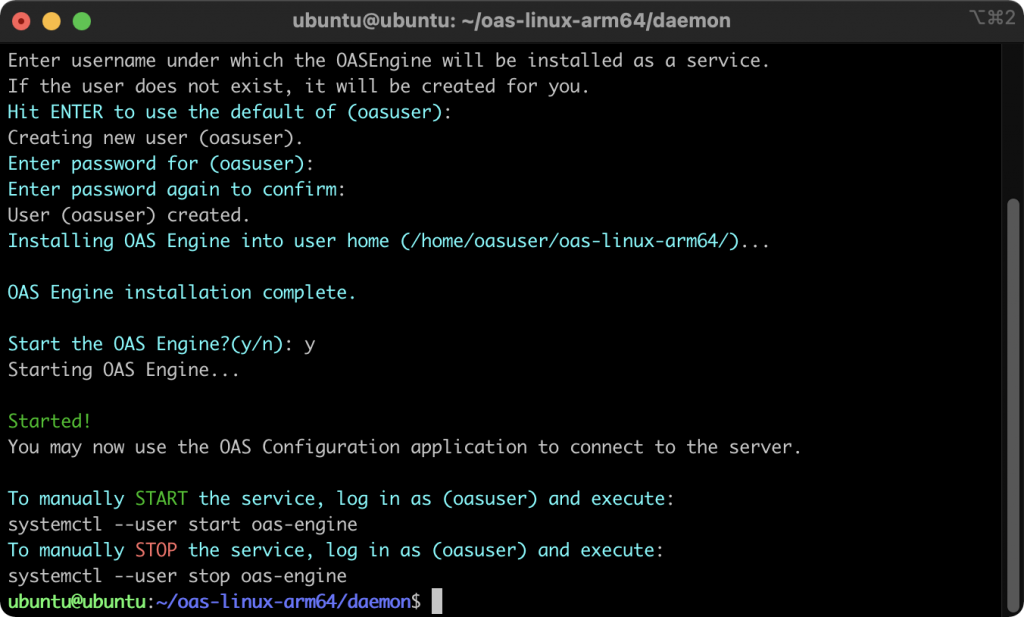
Task: Click the "systemctl --user stop oas-engine" command
Action: pos(177,576)
